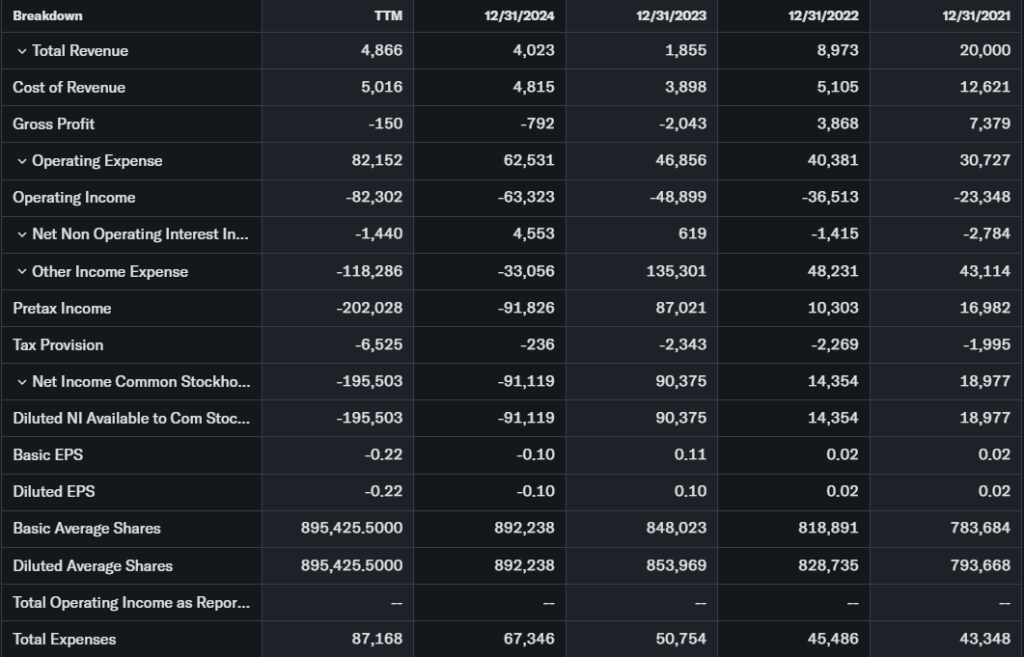Screen dimensions: 1024x657
Task: Expand the Total Revenue row chevron
Action: (22, 51)
